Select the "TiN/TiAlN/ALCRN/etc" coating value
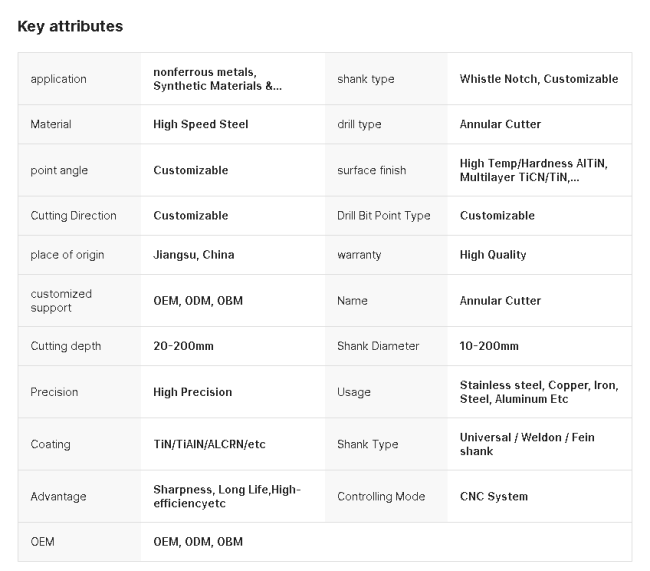Screen dimensions: 650x571 click(x=209, y=444)
